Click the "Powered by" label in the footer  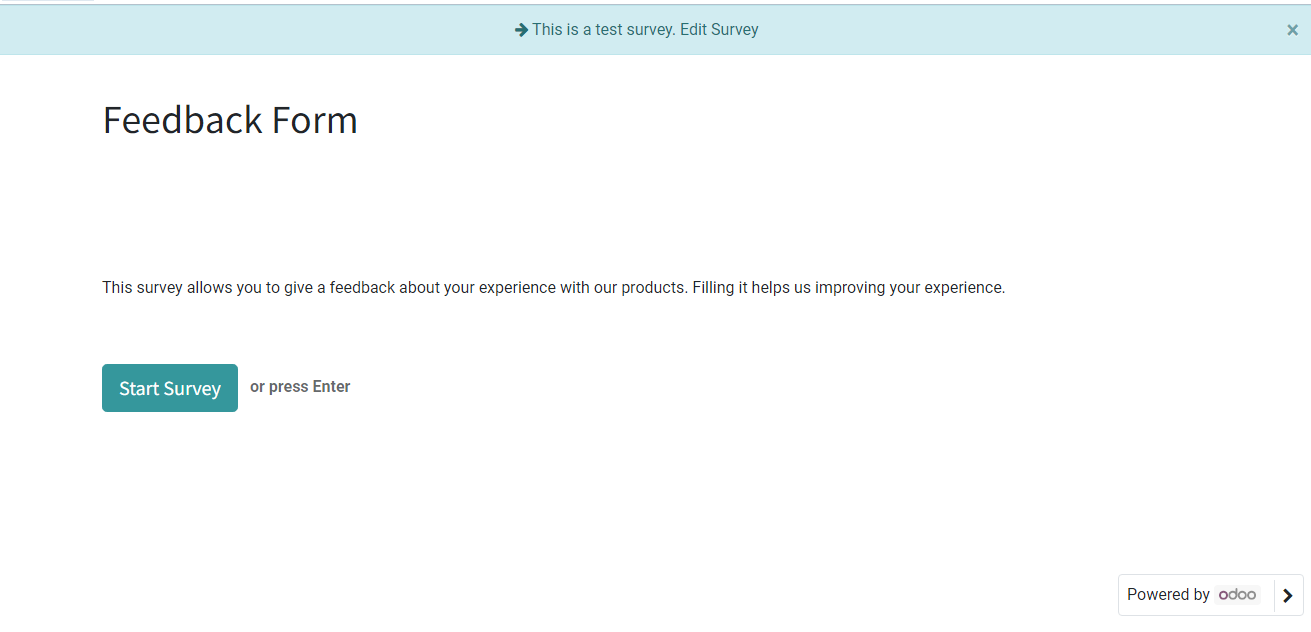click(x=1168, y=595)
